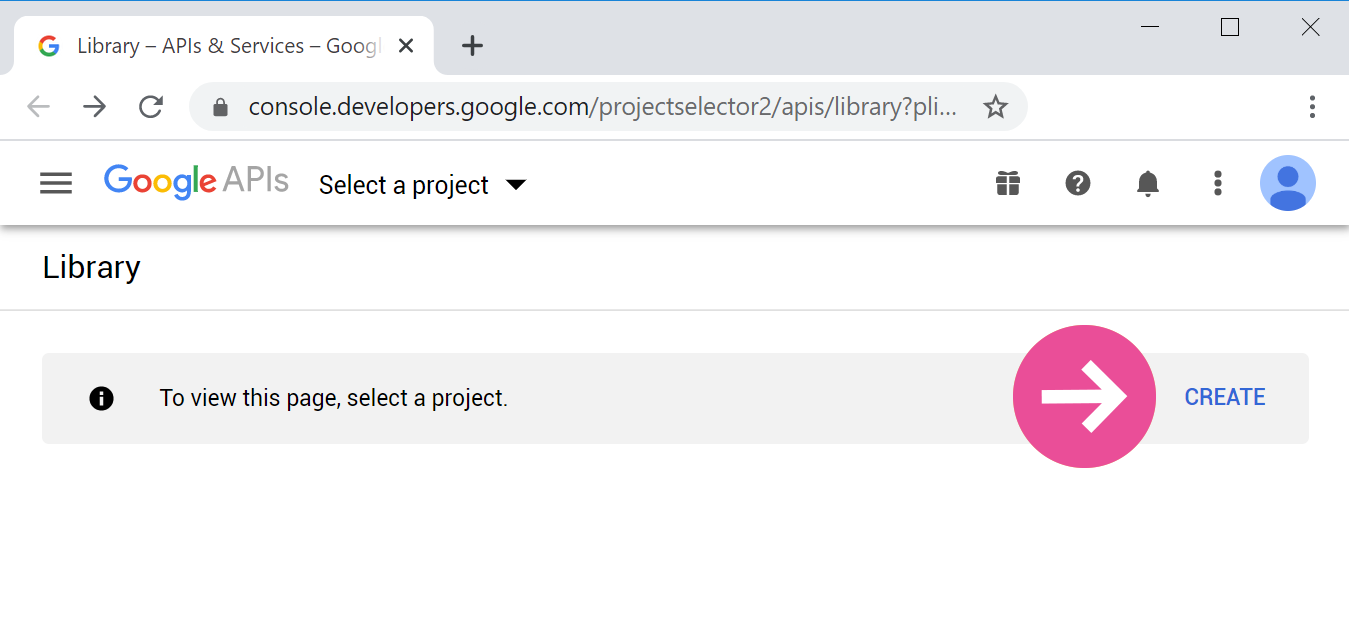Select the Library – APIs & Services tab
The height and width of the screenshot is (629, 1349).
tap(224, 46)
